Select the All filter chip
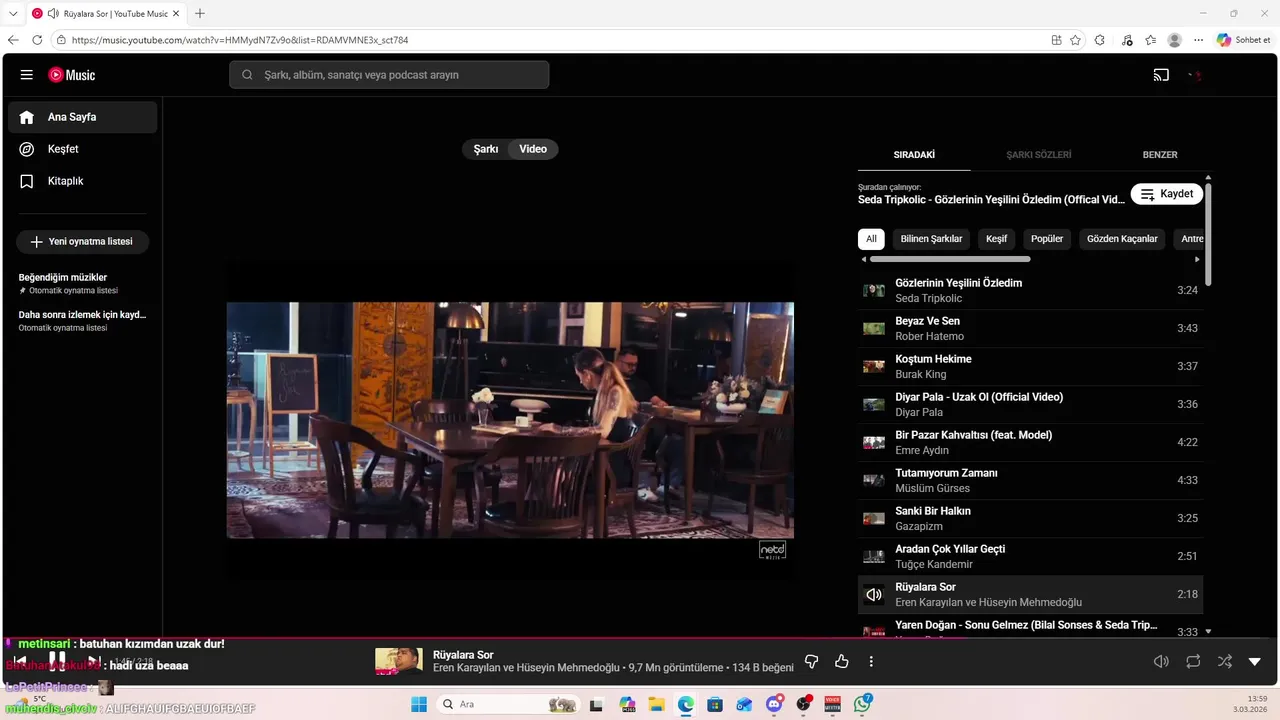This screenshot has width=1280, height=720. (x=871, y=239)
